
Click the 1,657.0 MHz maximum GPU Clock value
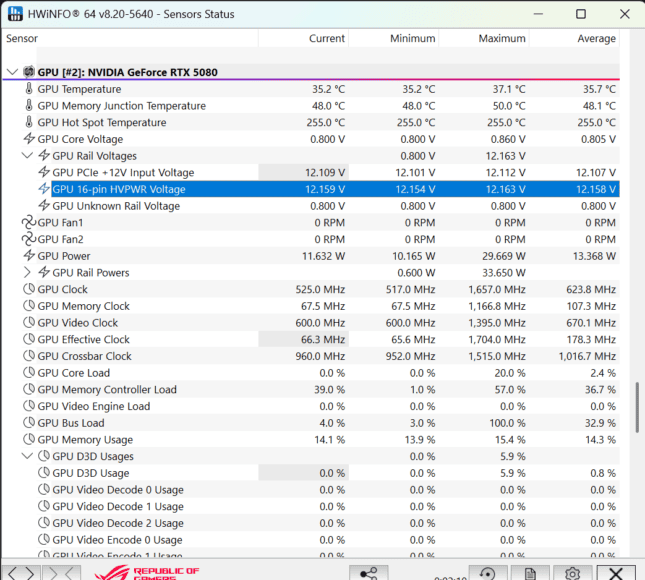coord(497,289)
